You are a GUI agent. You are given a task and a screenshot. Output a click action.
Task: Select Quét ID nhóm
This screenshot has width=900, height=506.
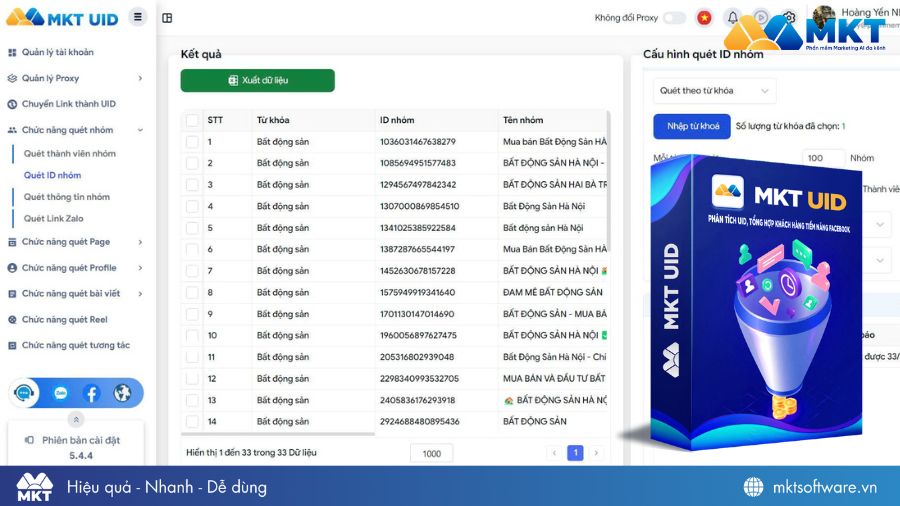[52, 175]
